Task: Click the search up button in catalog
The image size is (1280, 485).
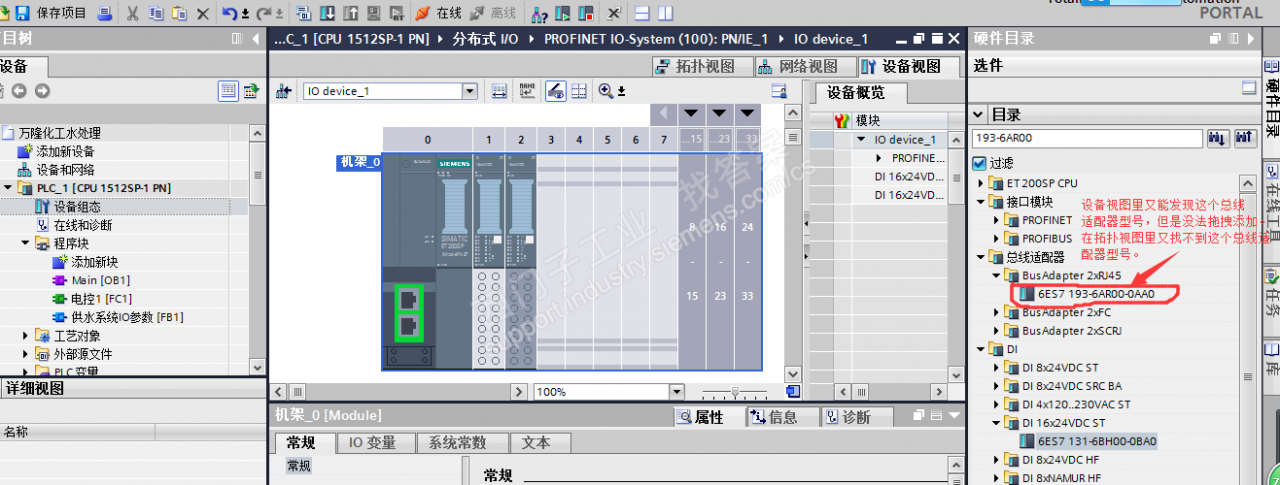Action: coord(1245,138)
